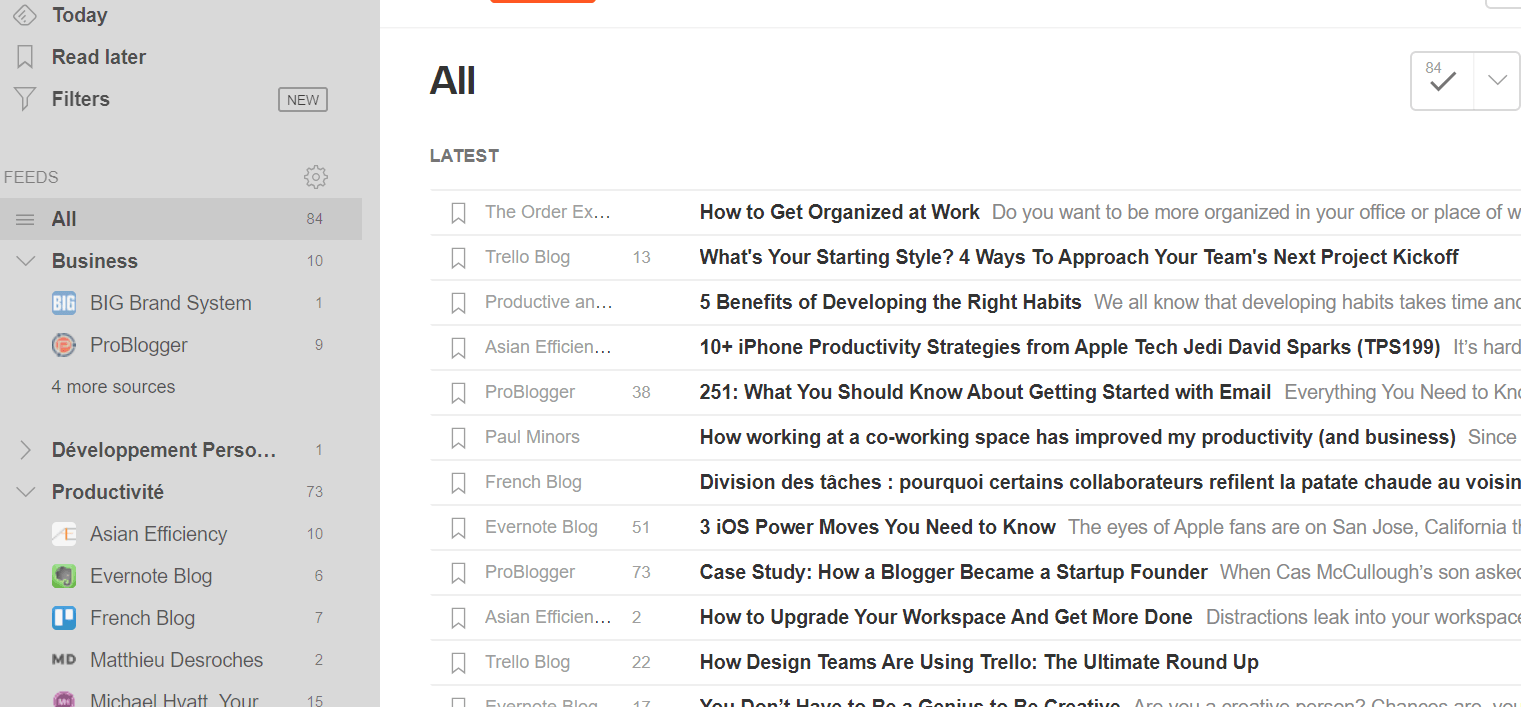Viewport: 1521px width, 707px height.
Task: Open Matthieu Desroches feed
Action: (x=176, y=660)
